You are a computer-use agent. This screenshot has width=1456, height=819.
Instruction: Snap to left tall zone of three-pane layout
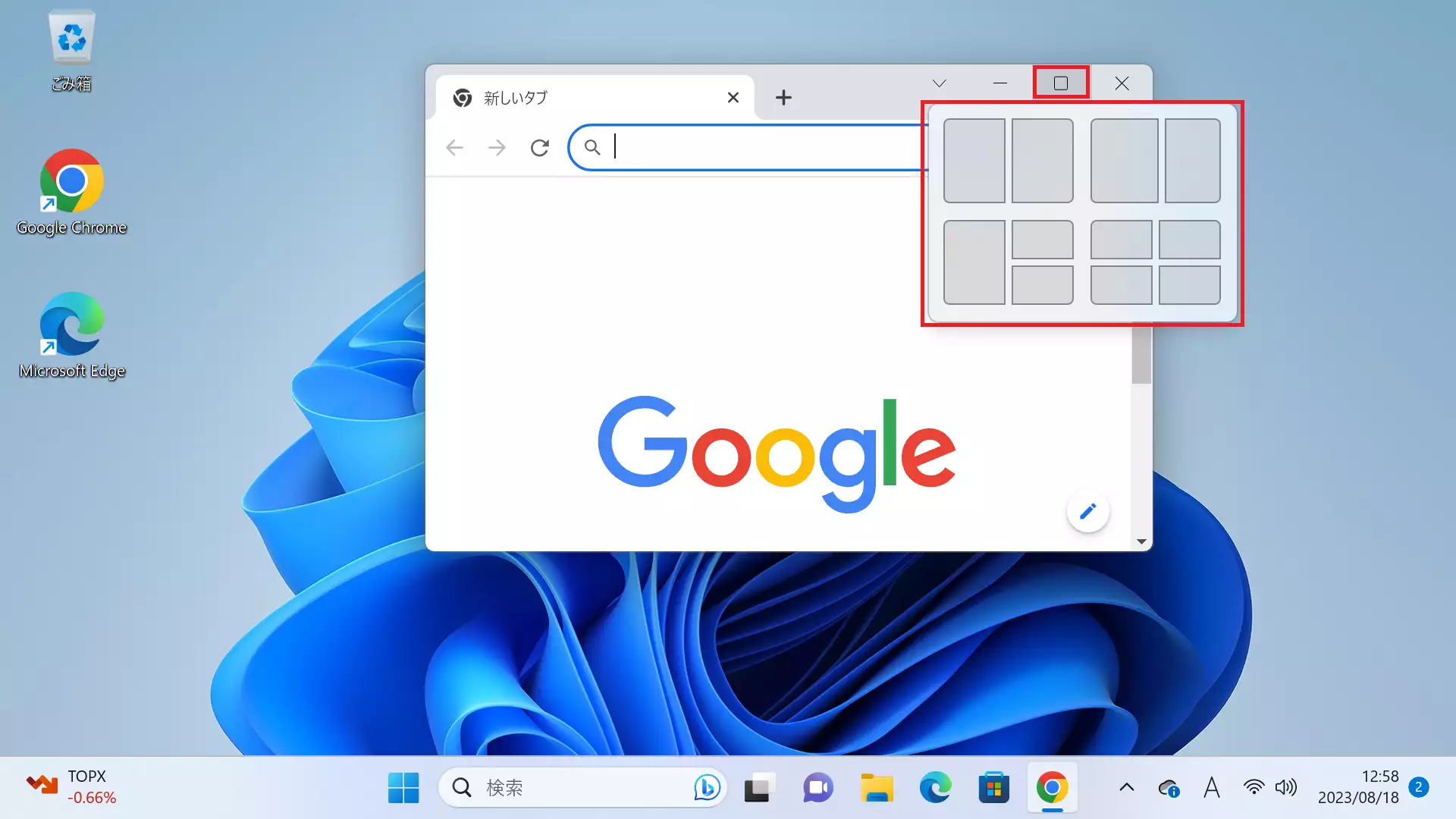click(x=974, y=262)
